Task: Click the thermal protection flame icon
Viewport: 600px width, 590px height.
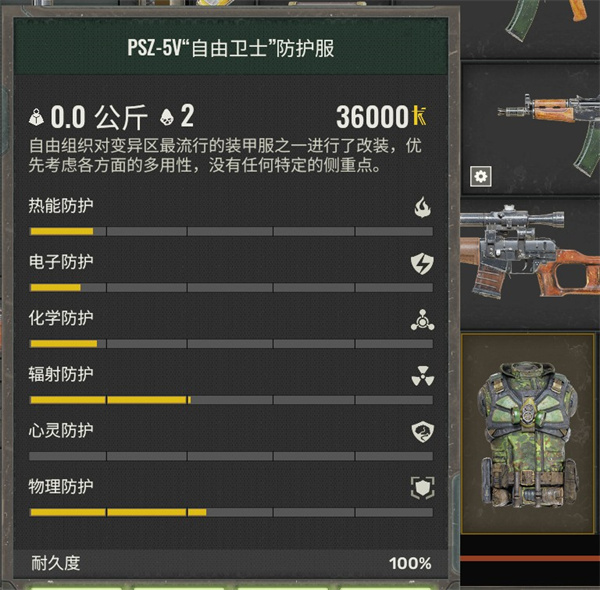Action: pyautogui.click(x=422, y=207)
